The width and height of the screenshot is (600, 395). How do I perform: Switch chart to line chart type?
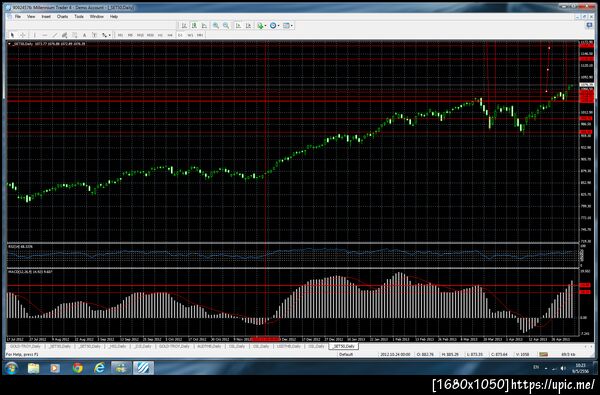tap(204, 26)
